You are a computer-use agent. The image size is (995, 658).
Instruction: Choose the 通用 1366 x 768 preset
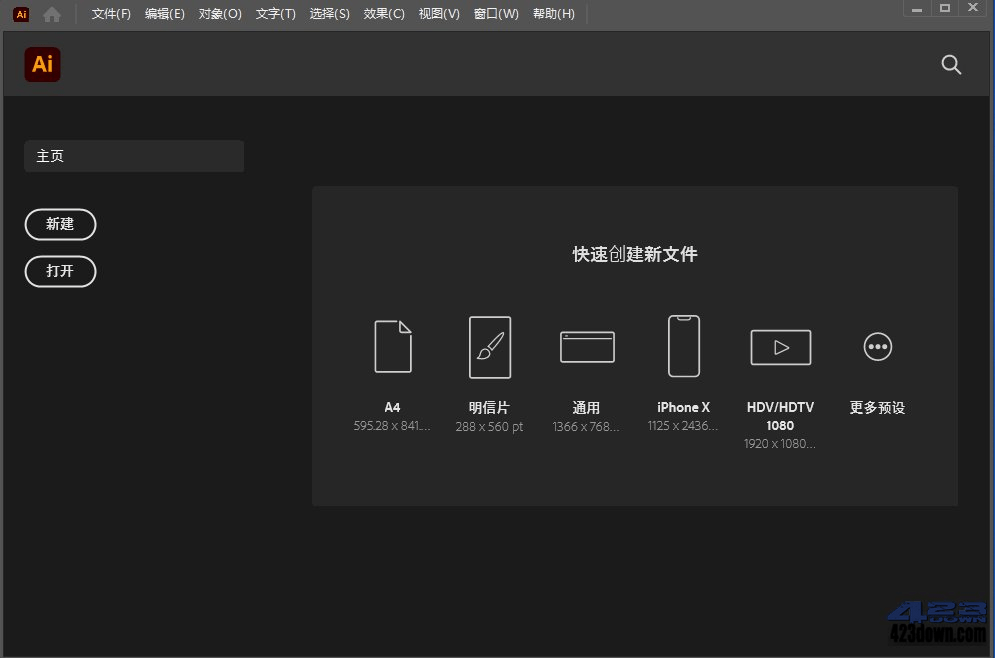(x=586, y=347)
